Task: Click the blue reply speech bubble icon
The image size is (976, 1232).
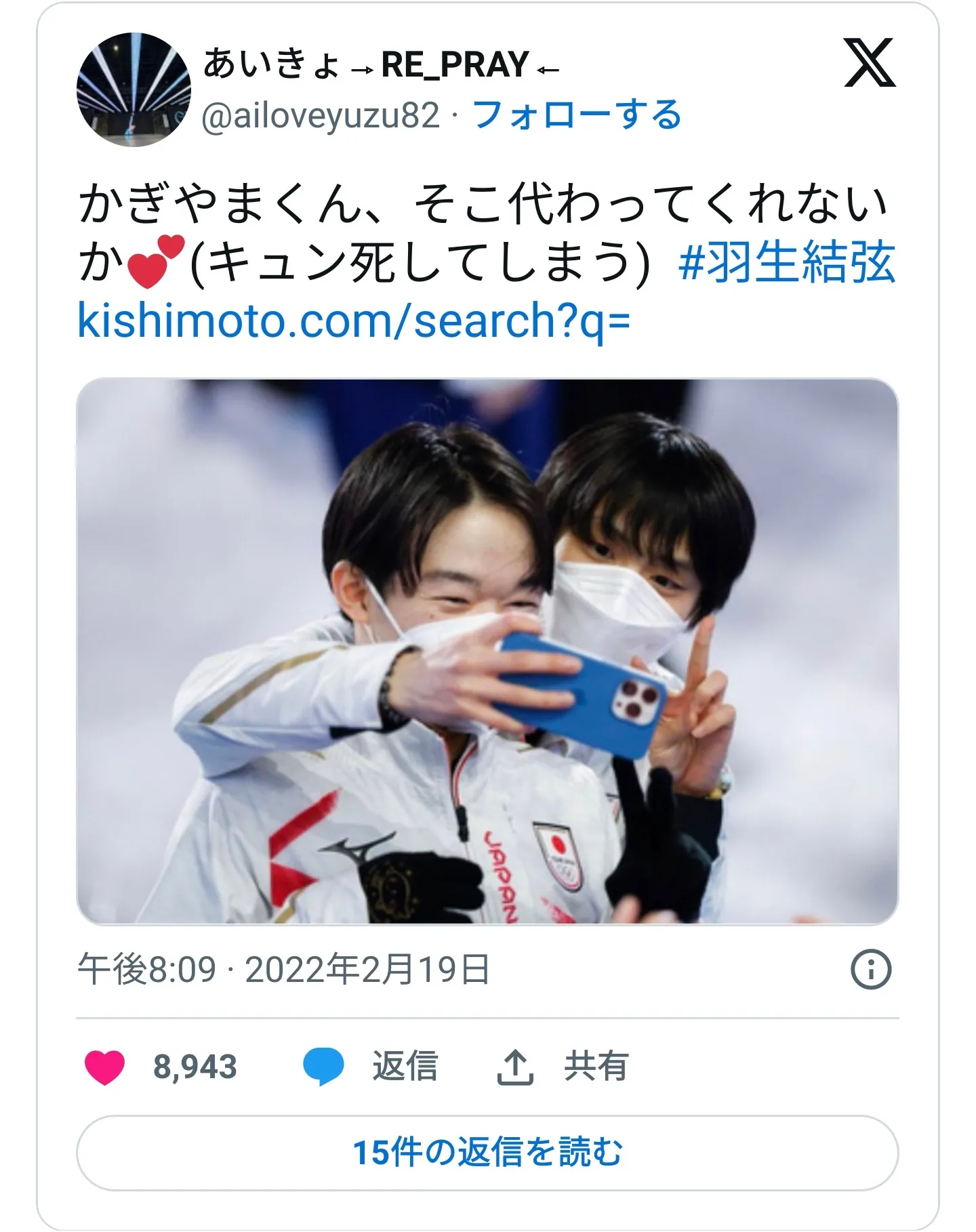Action: 323,1067
